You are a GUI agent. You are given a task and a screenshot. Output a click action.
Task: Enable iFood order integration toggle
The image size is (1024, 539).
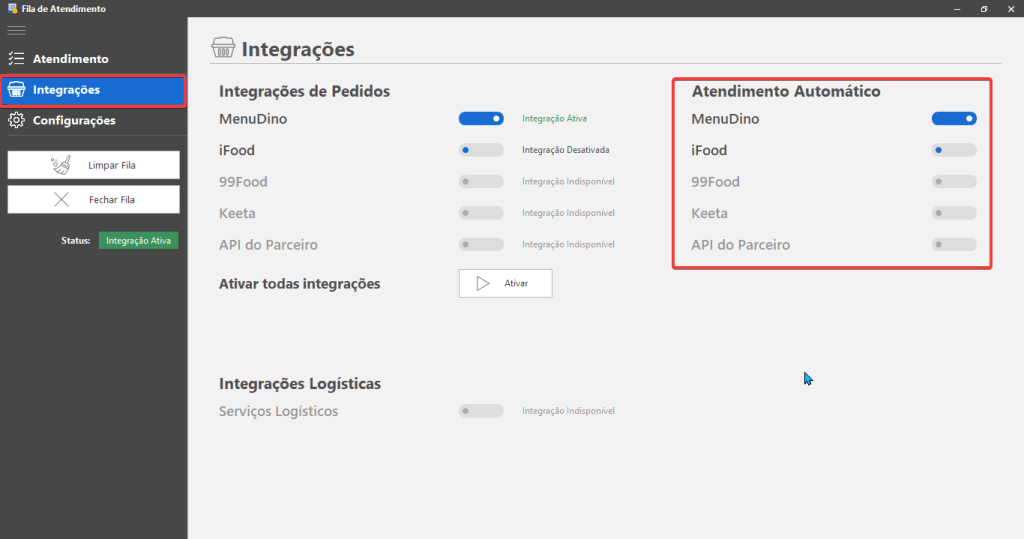point(481,150)
